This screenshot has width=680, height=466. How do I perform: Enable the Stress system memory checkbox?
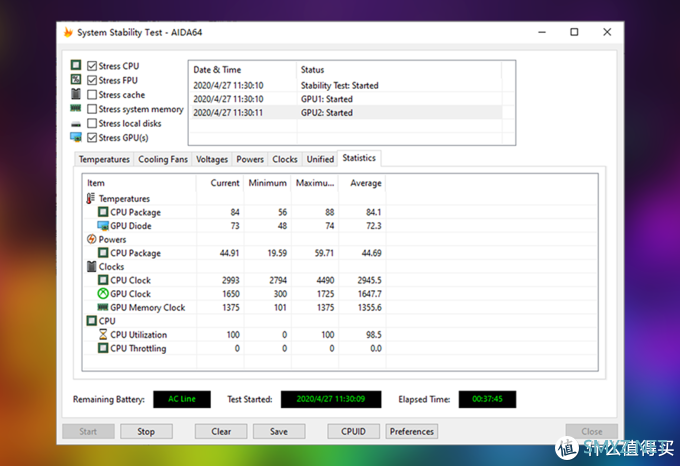coord(92,109)
